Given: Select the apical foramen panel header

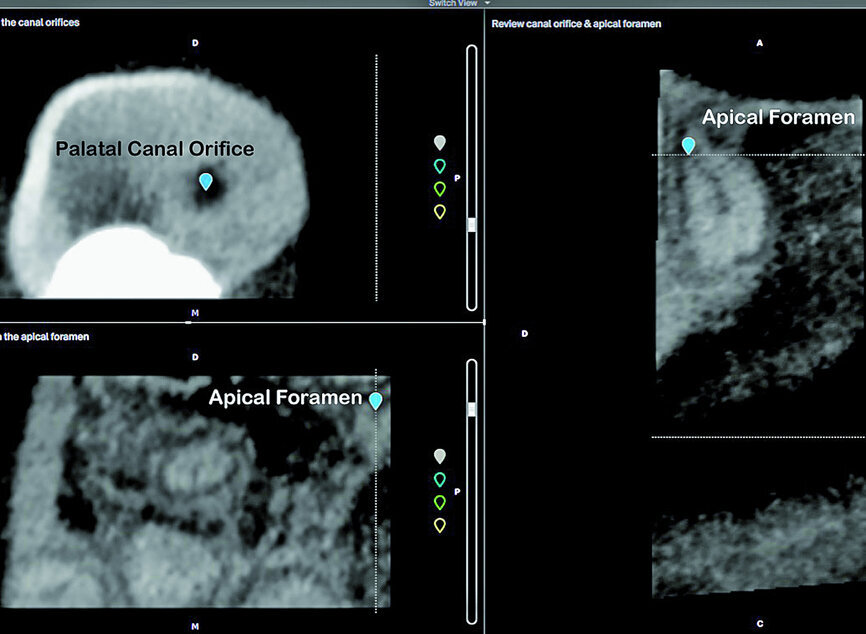Looking at the screenshot, I should click(x=45, y=337).
